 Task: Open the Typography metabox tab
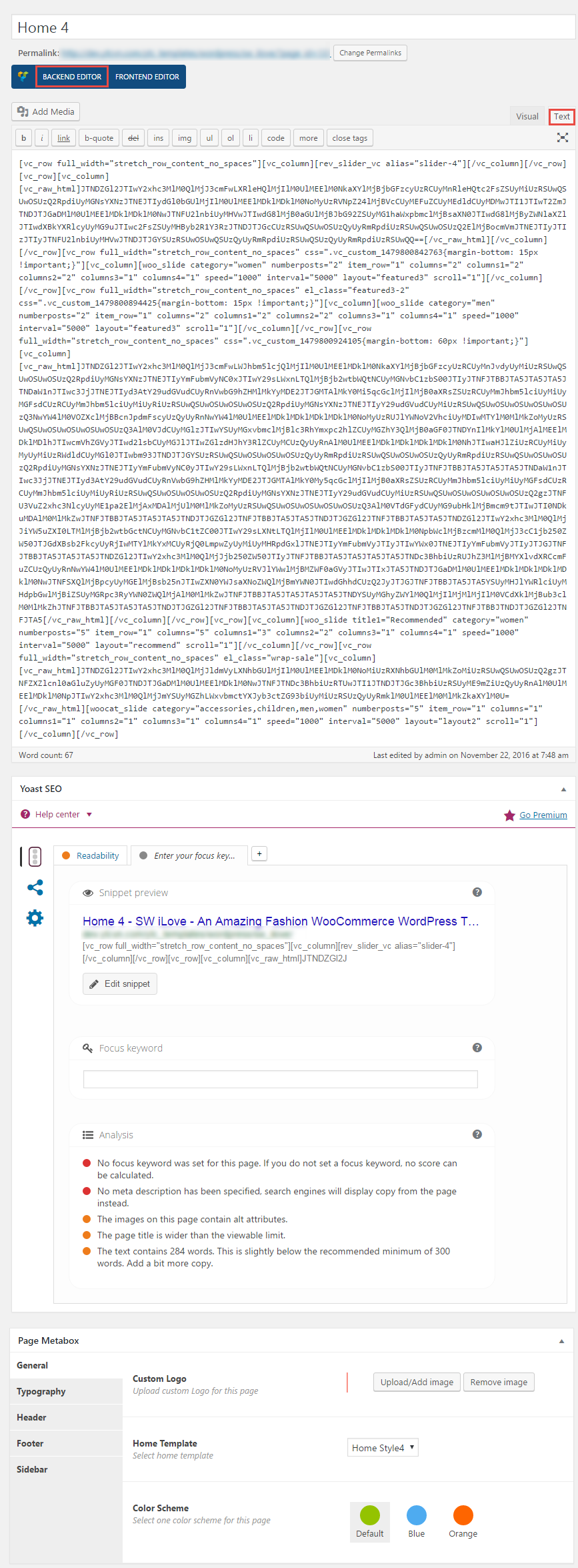point(41,1391)
